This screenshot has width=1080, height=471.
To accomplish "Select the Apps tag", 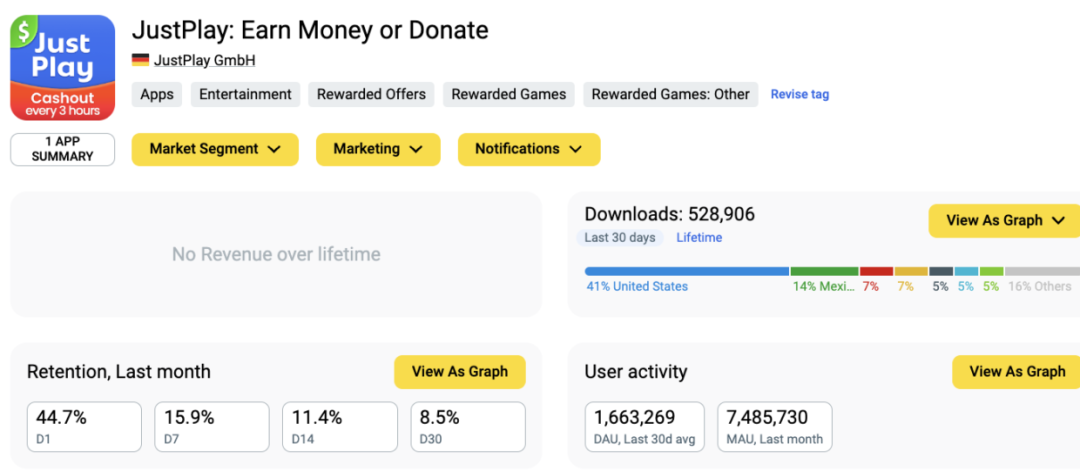I will (157, 94).
